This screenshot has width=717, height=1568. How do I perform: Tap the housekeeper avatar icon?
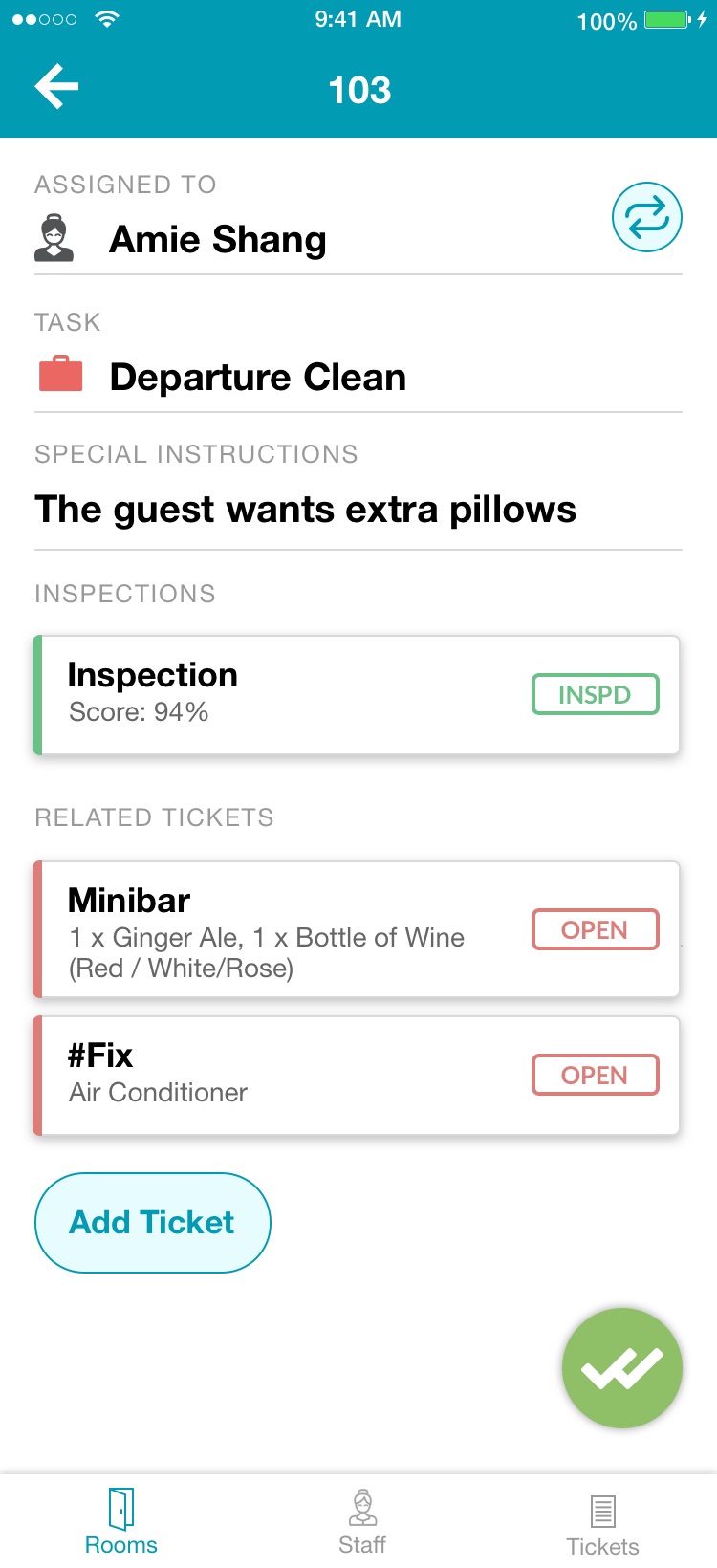tap(54, 238)
